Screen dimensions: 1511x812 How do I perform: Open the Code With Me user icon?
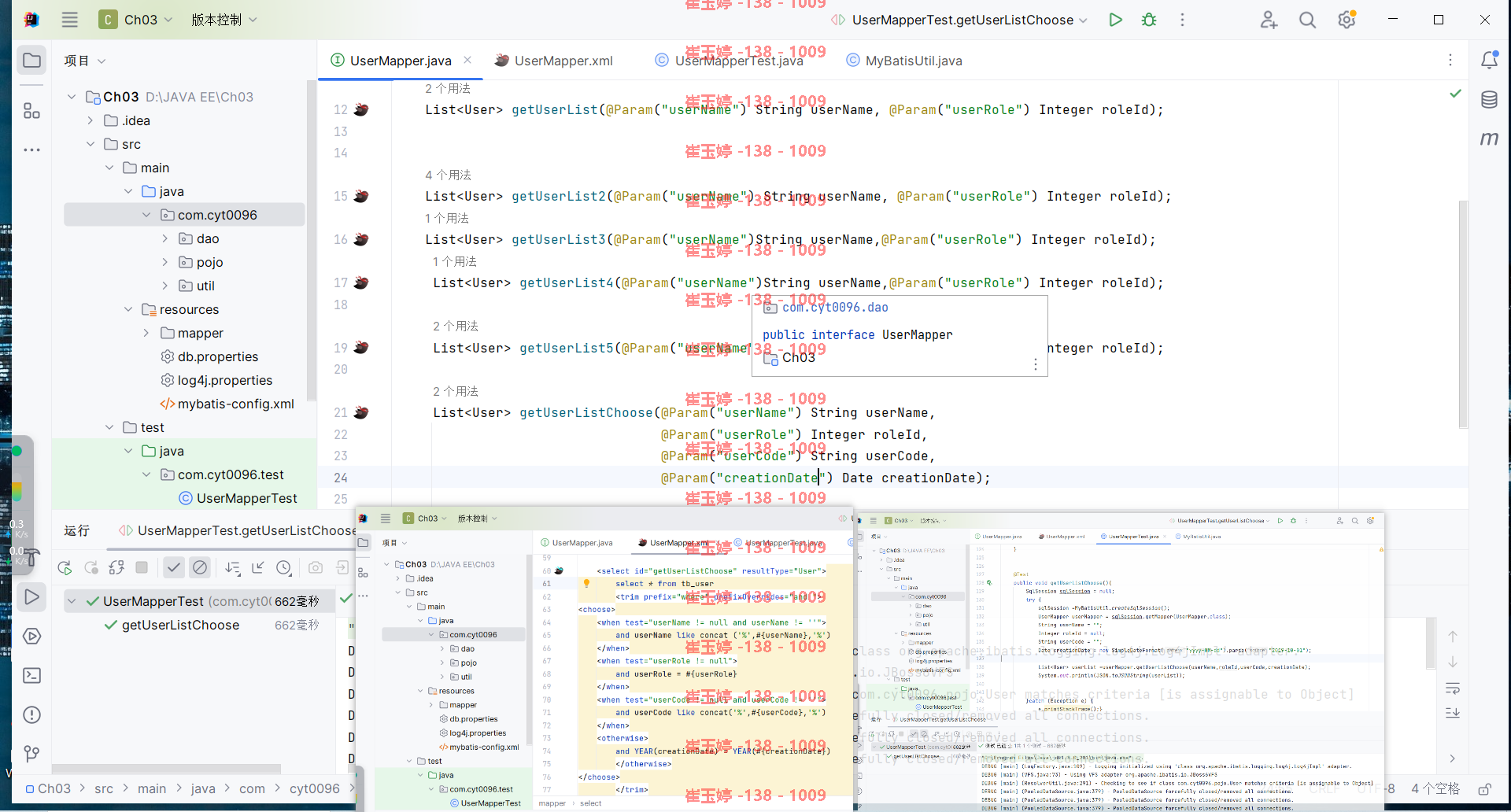[x=1269, y=20]
